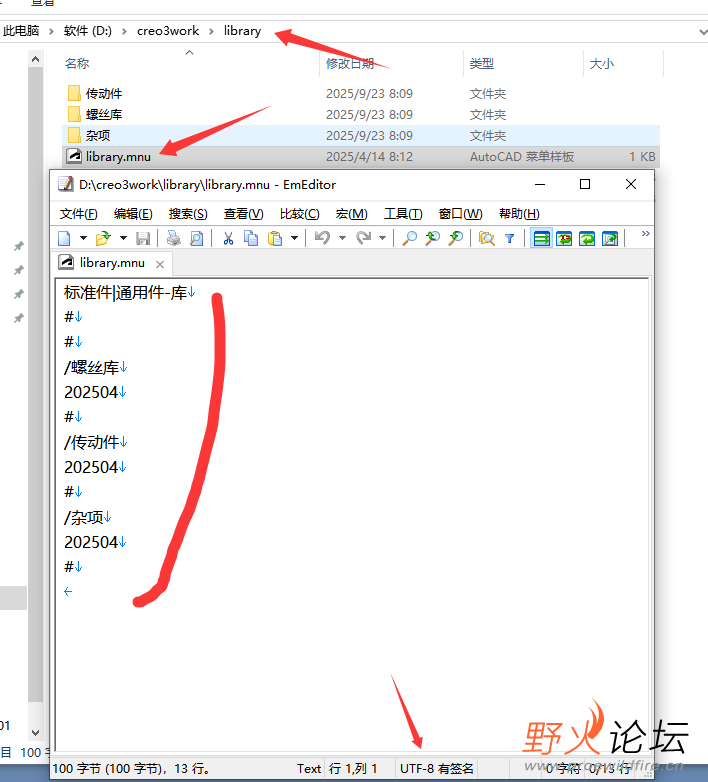
Task: Close the library.mnu tab with its X
Action: pyautogui.click(x=160, y=264)
